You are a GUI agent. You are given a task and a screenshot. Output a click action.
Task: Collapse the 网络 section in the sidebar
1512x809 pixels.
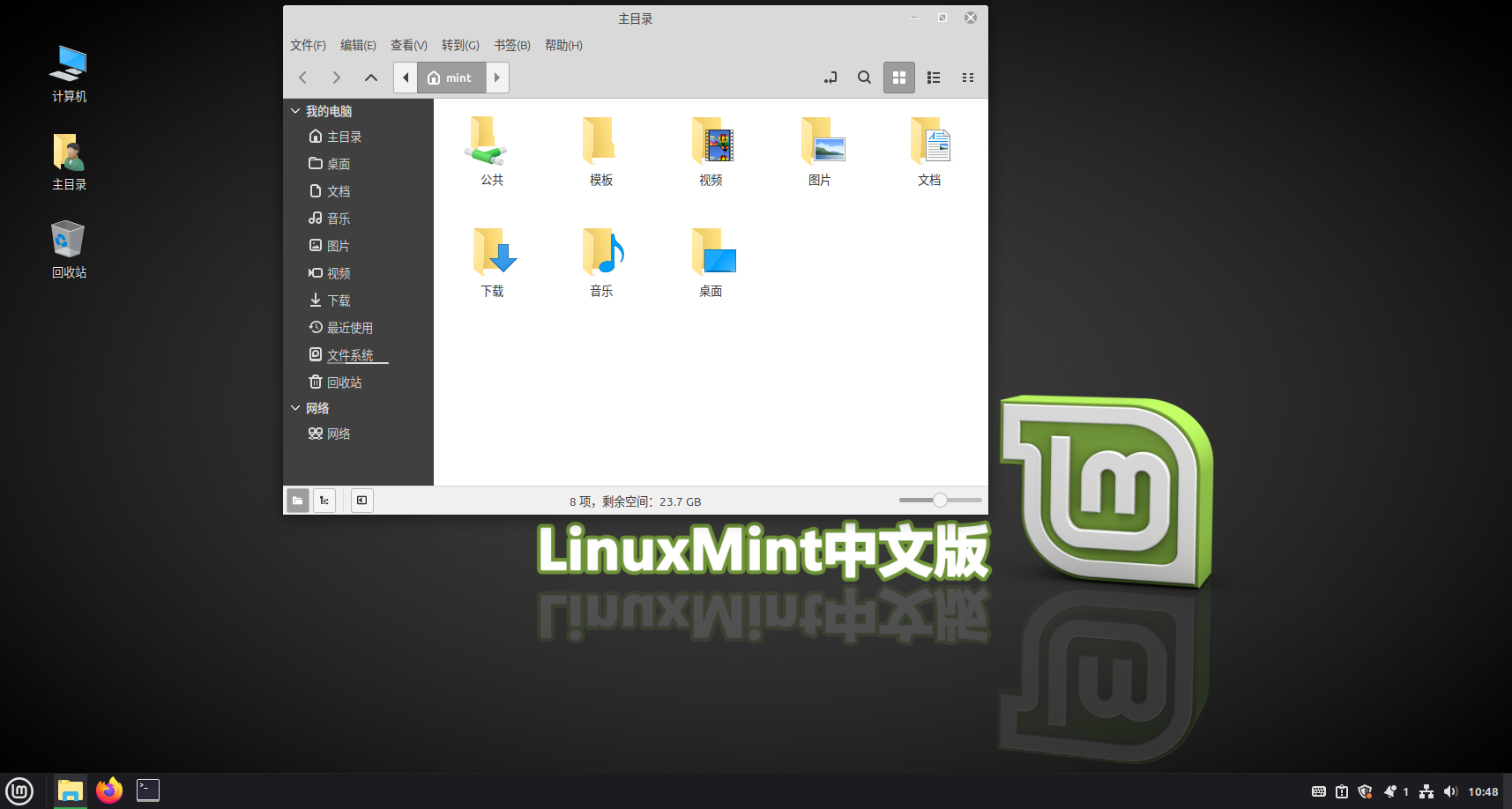coord(295,408)
